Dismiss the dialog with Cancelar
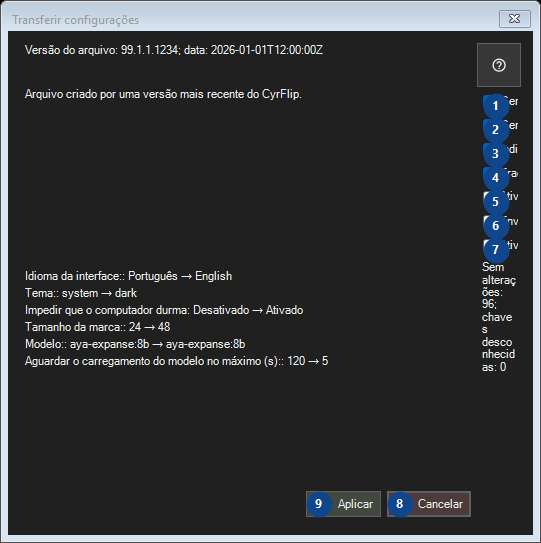Viewport: 541px width, 543px height. [x=428, y=504]
